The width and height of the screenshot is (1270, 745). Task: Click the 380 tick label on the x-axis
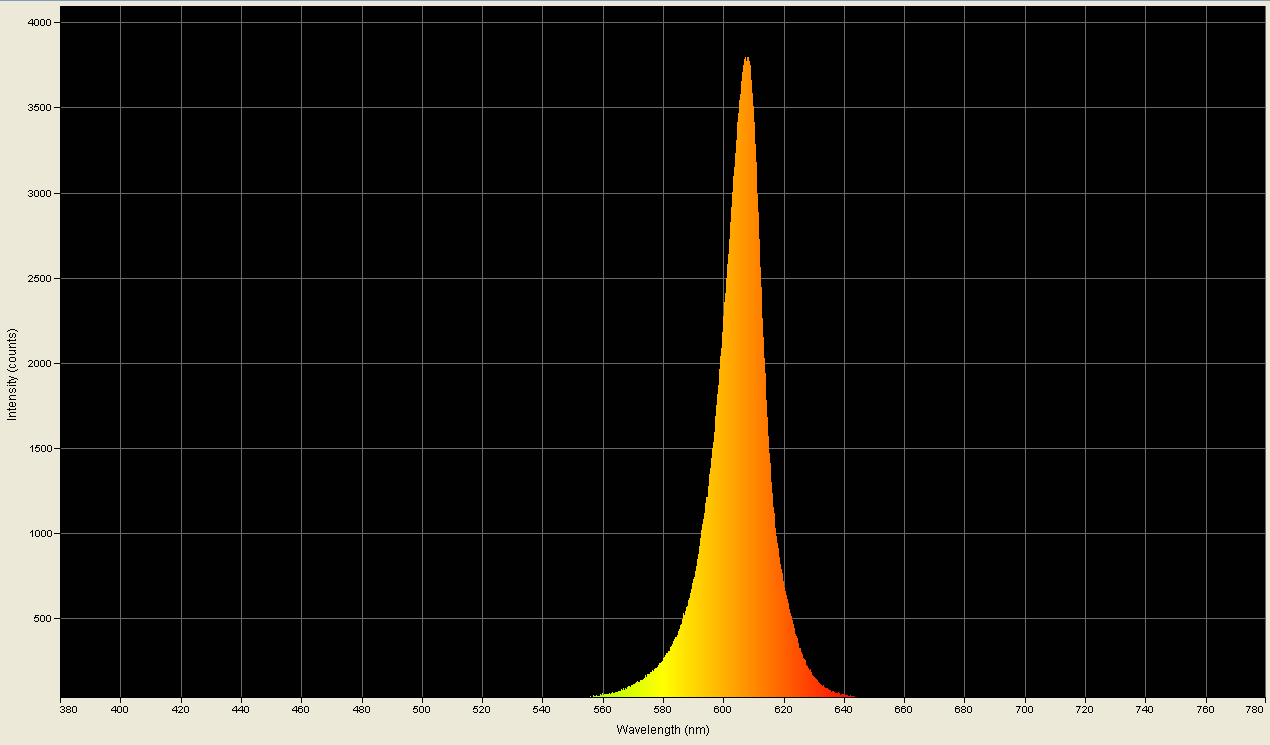pos(66,707)
